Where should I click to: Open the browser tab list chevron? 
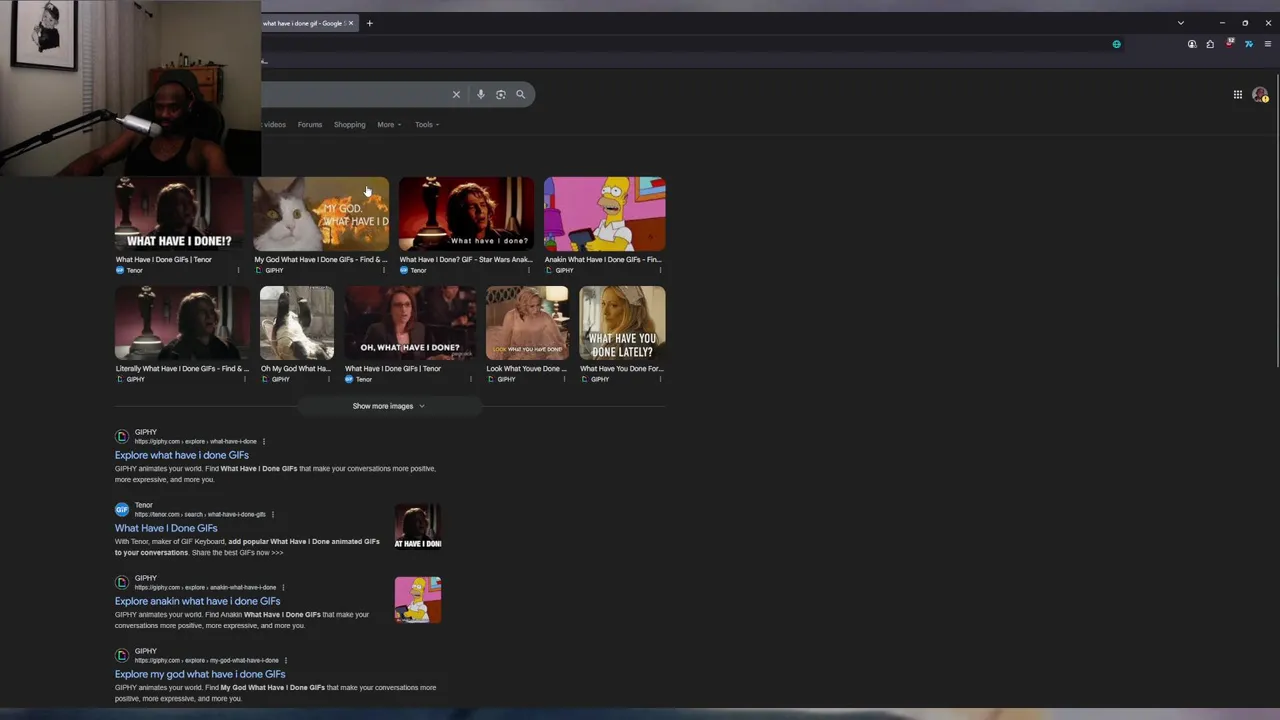pyautogui.click(x=1180, y=23)
